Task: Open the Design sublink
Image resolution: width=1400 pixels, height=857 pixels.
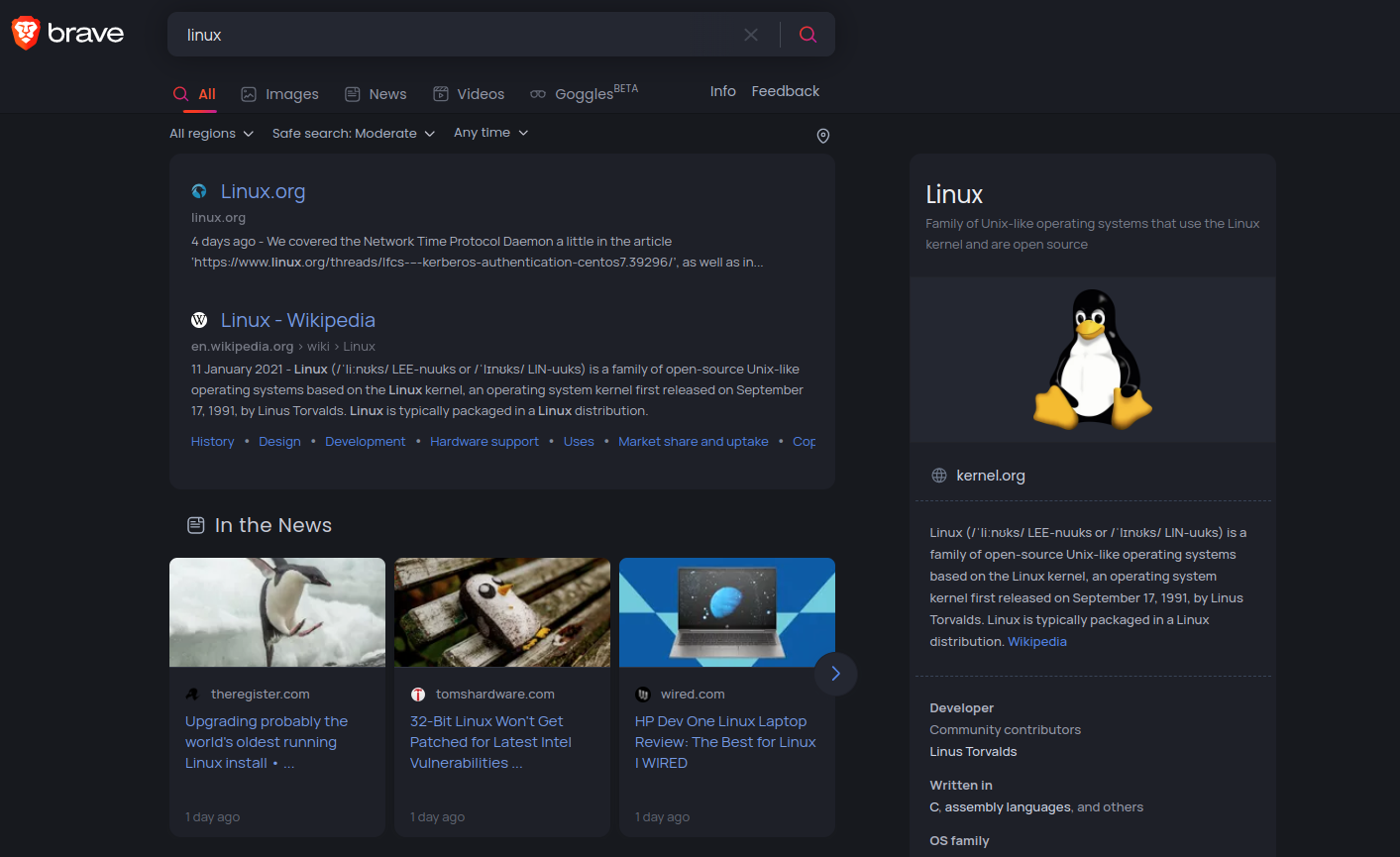Action: [279, 442]
